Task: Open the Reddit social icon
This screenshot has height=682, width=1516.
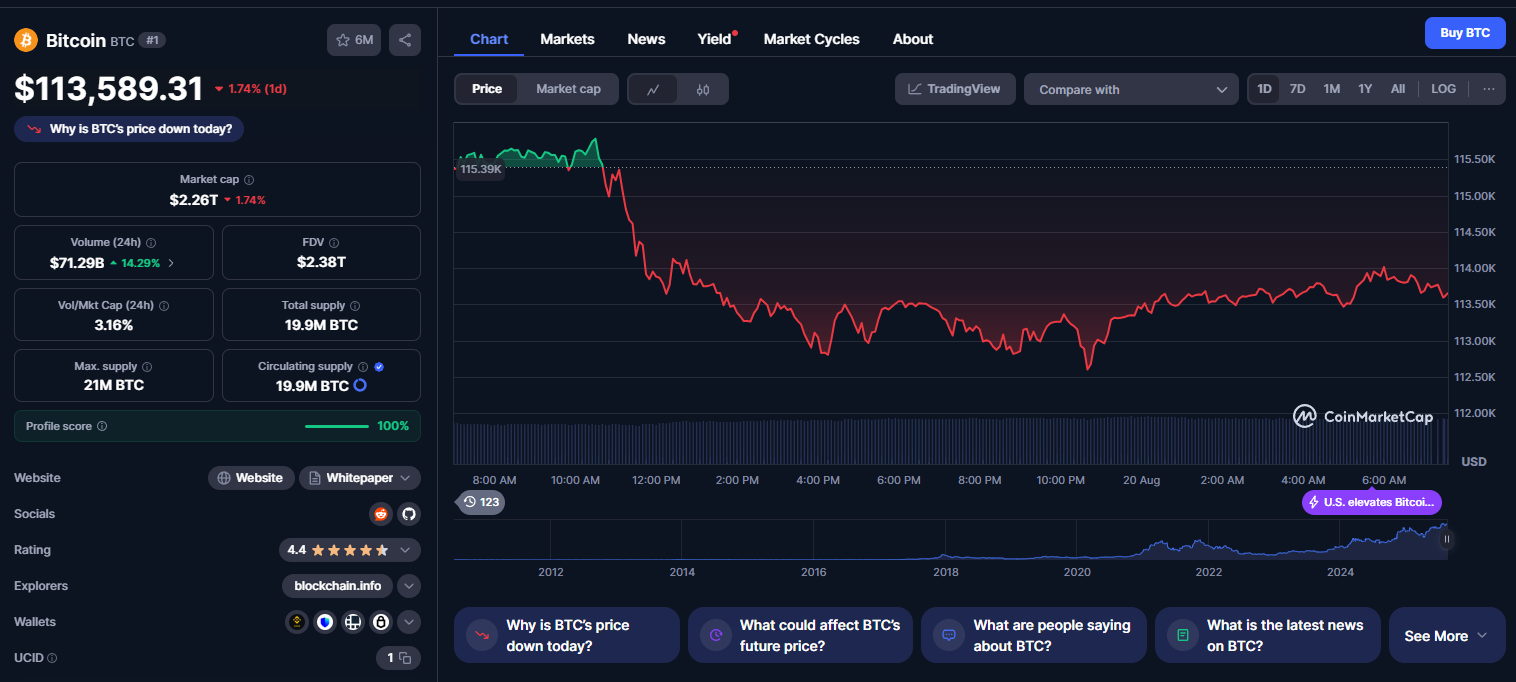Action: pos(380,514)
